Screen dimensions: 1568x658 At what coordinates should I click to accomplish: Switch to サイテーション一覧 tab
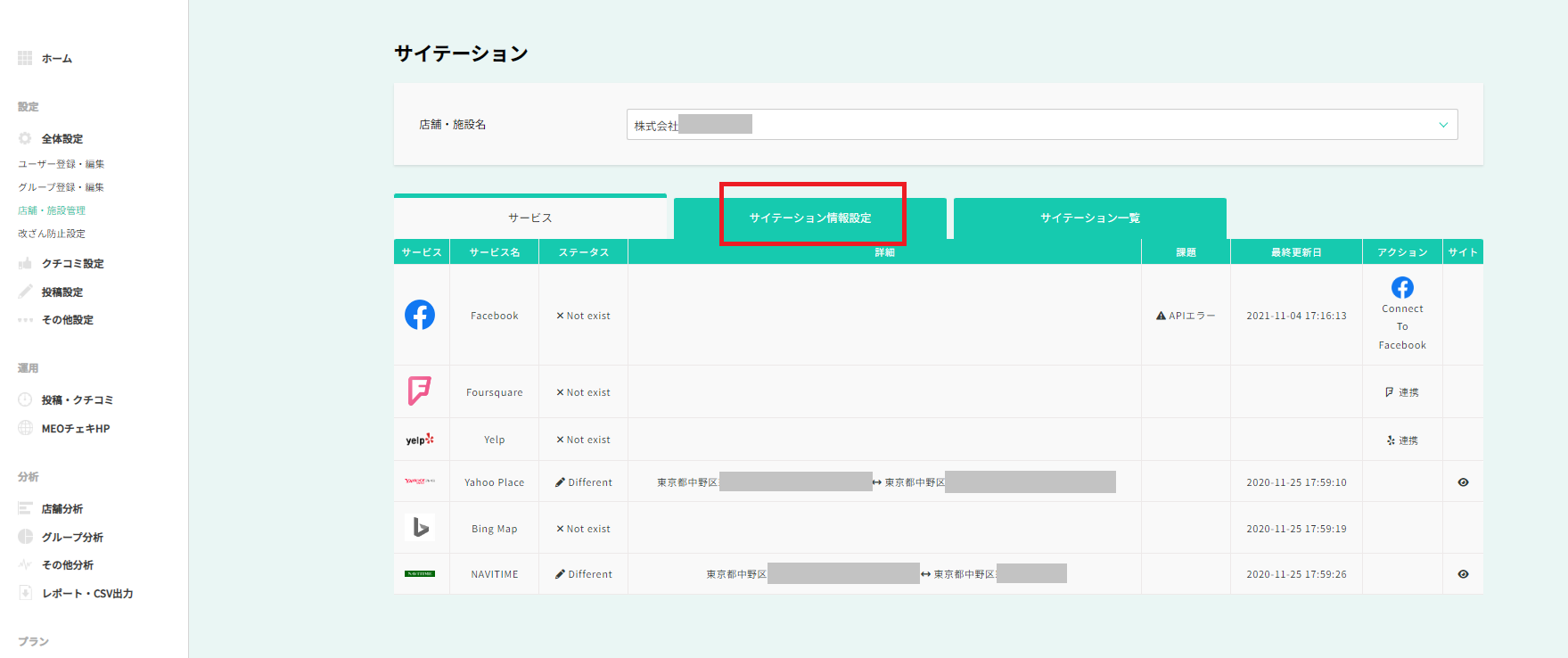1089,218
